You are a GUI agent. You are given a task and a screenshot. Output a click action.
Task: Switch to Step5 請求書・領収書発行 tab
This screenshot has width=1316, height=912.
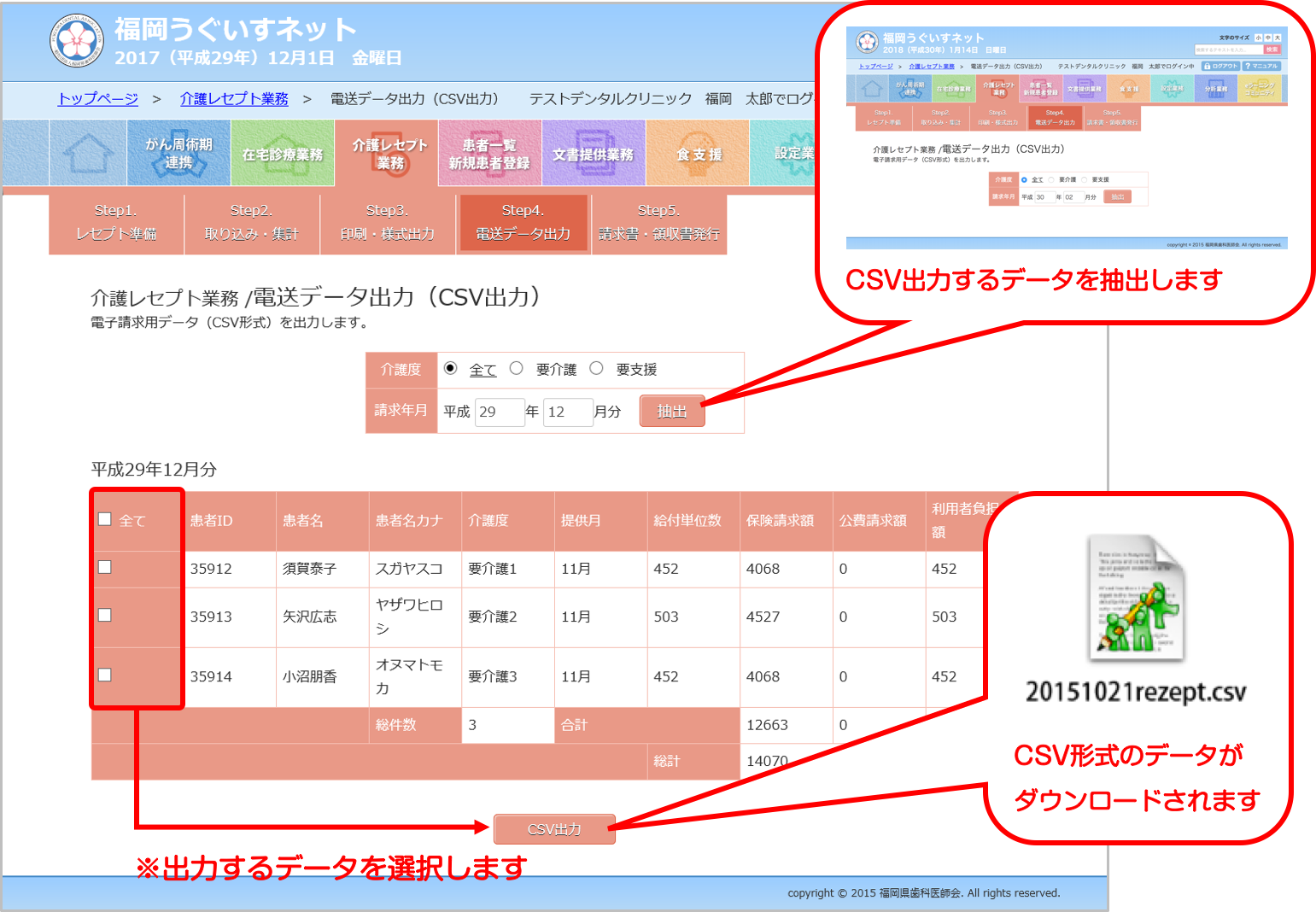click(x=658, y=222)
